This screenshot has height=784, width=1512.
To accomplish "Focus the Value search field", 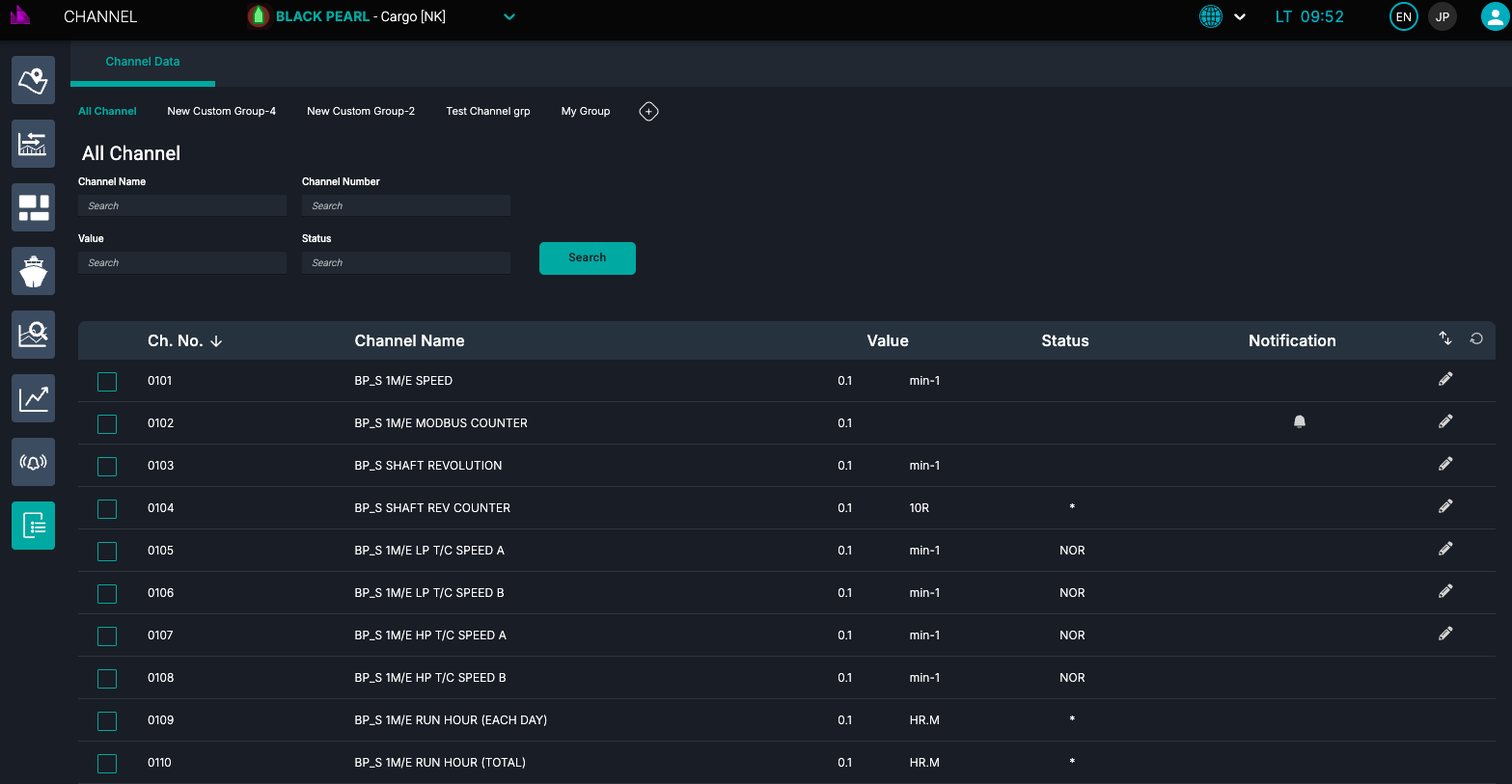I will pos(182,263).
